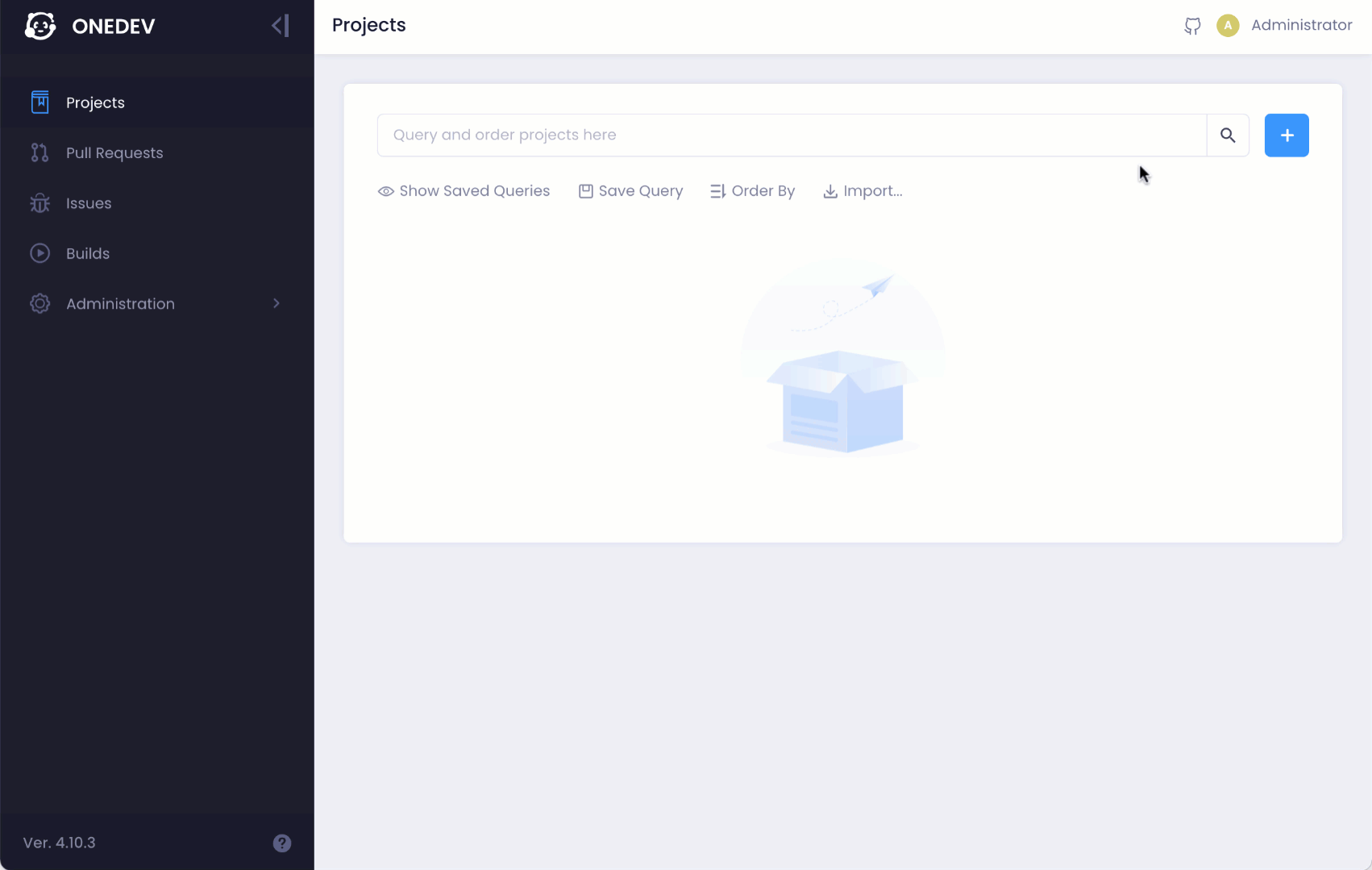Open the Order By dropdown
The image size is (1372, 870).
[752, 191]
